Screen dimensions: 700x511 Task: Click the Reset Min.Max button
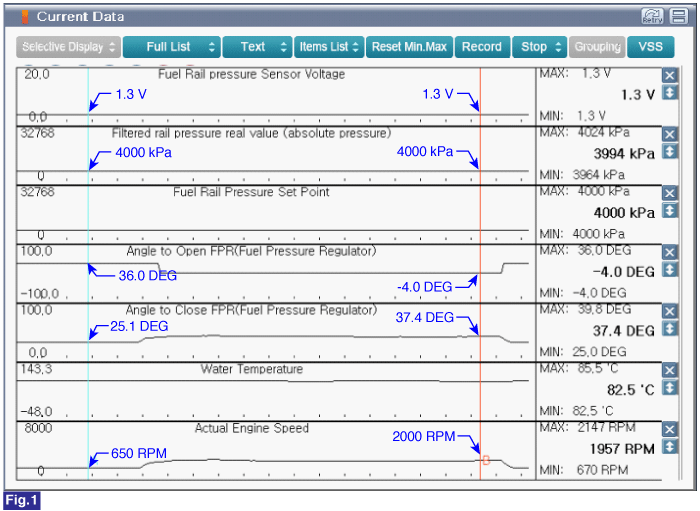click(x=409, y=47)
